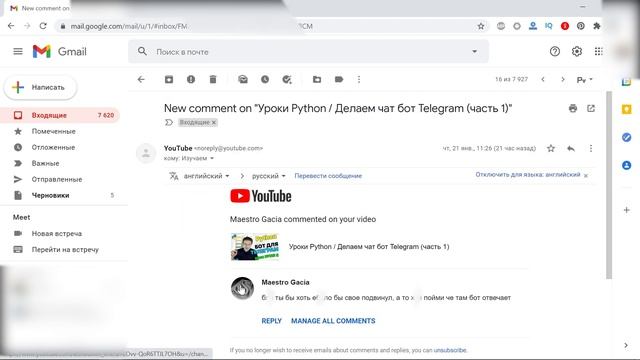Open the video thumbnail in the email

[255, 247]
